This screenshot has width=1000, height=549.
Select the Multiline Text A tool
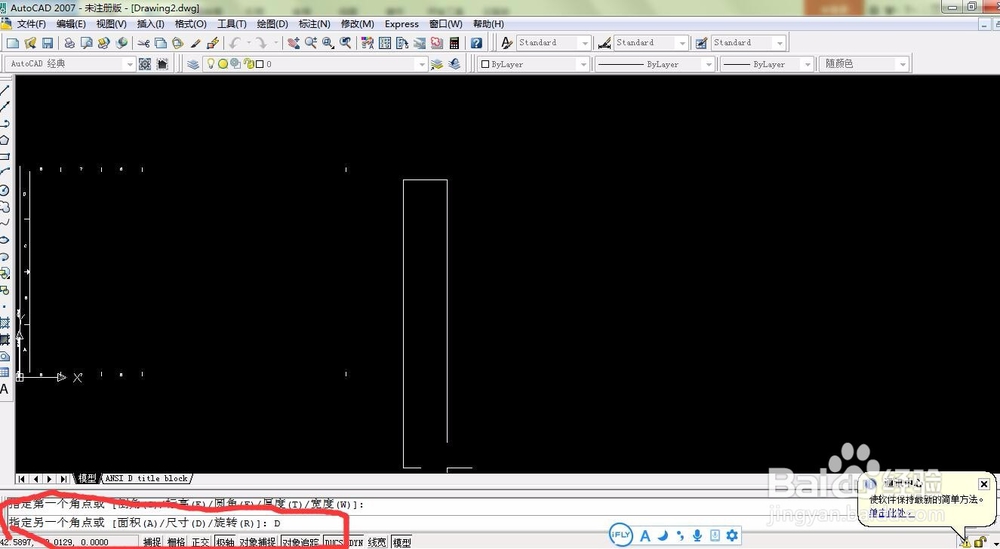pos(4,389)
